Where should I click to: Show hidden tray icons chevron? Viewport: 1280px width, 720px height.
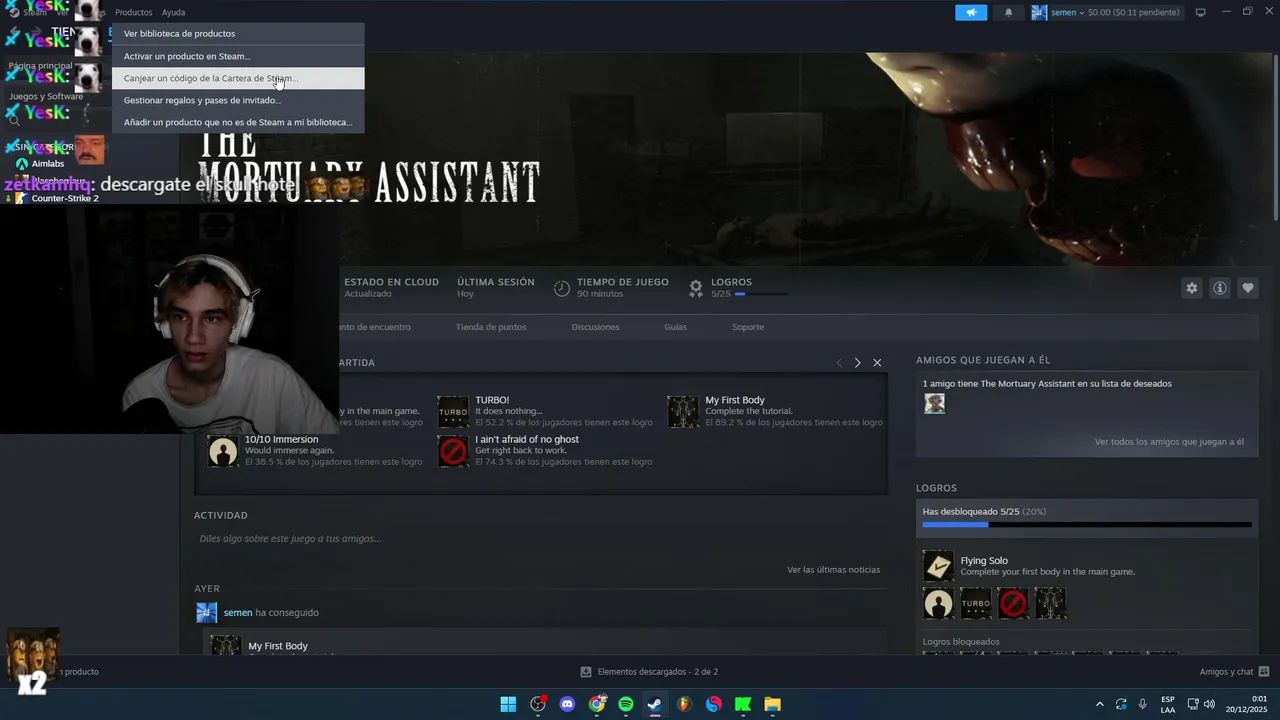click(x=1100, y=704)
